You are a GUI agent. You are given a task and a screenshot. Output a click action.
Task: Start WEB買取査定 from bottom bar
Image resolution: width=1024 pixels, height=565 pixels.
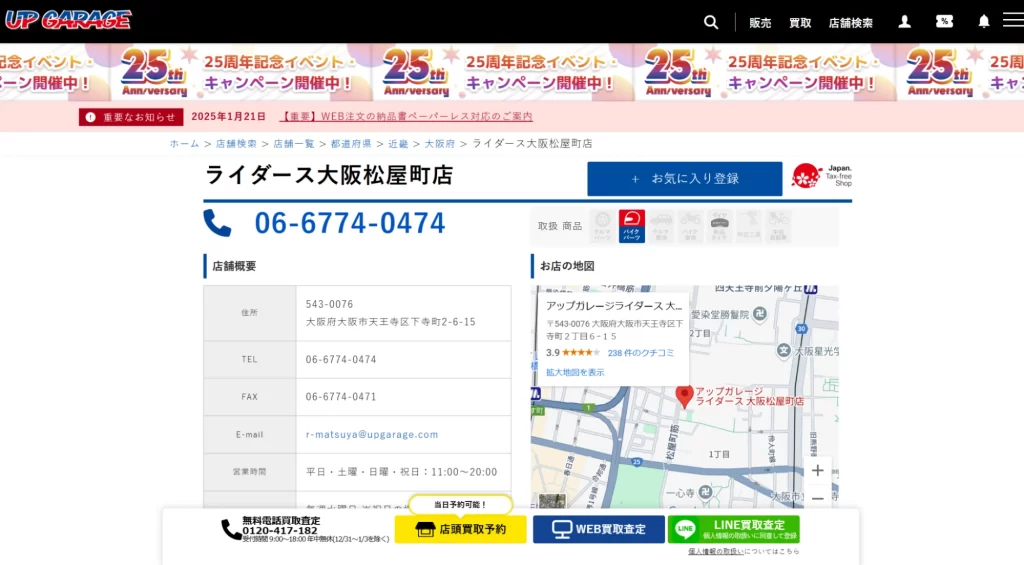pos(598,529)
